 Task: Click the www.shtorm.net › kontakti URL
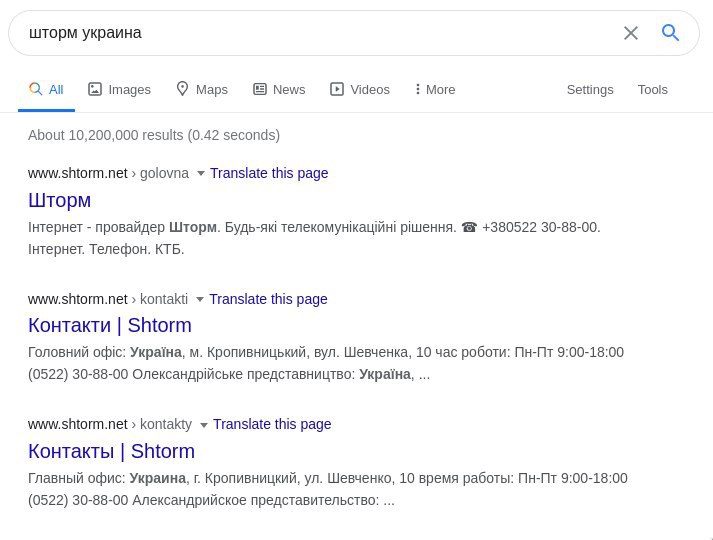pos(108,299)
